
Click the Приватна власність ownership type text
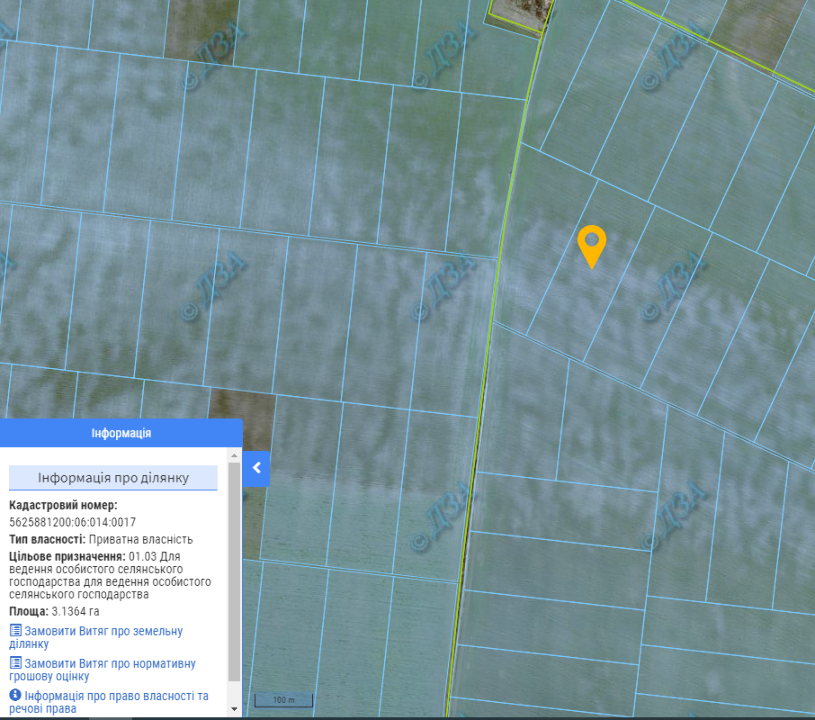141,540
